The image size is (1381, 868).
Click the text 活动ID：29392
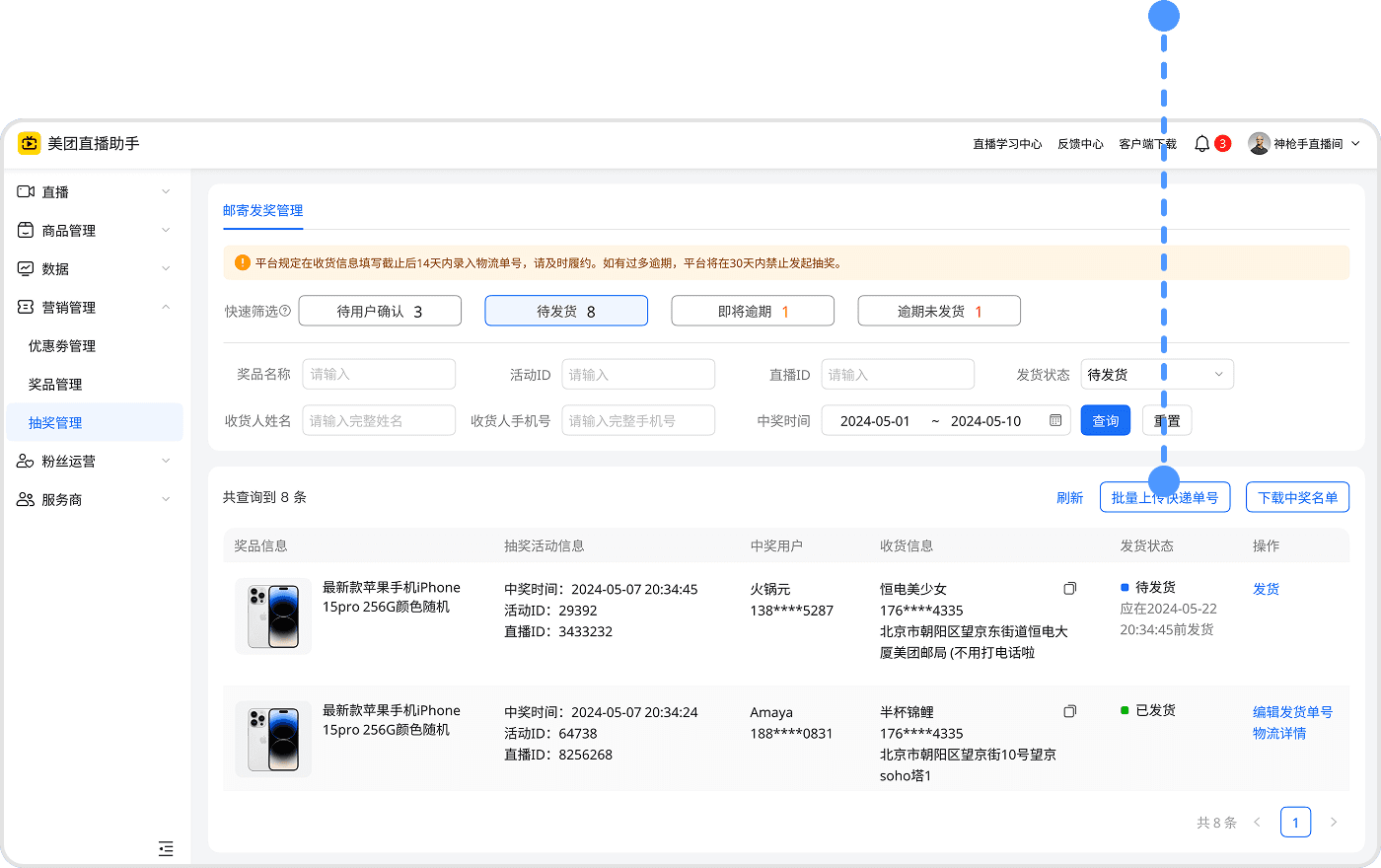[550, 610]
